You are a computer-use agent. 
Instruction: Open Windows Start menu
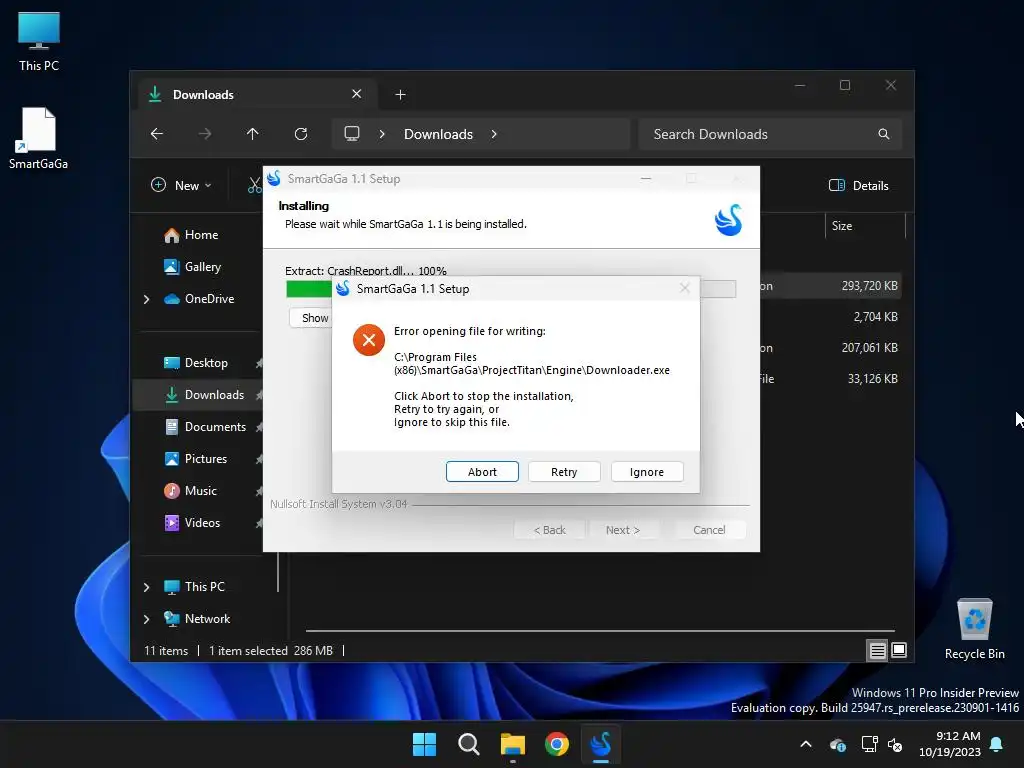click(x=424, y=744)
